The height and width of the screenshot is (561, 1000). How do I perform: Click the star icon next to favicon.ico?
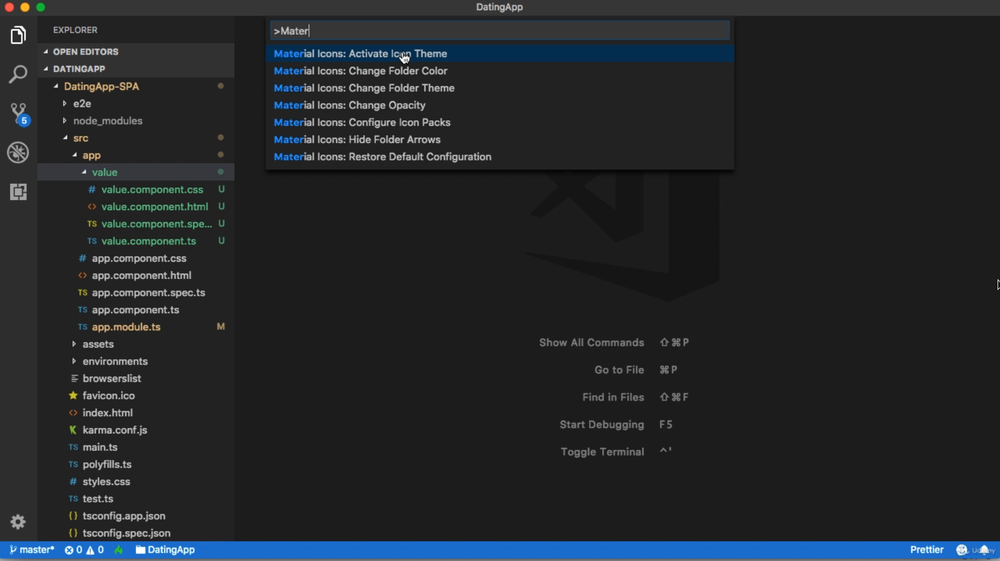[73, 395]
